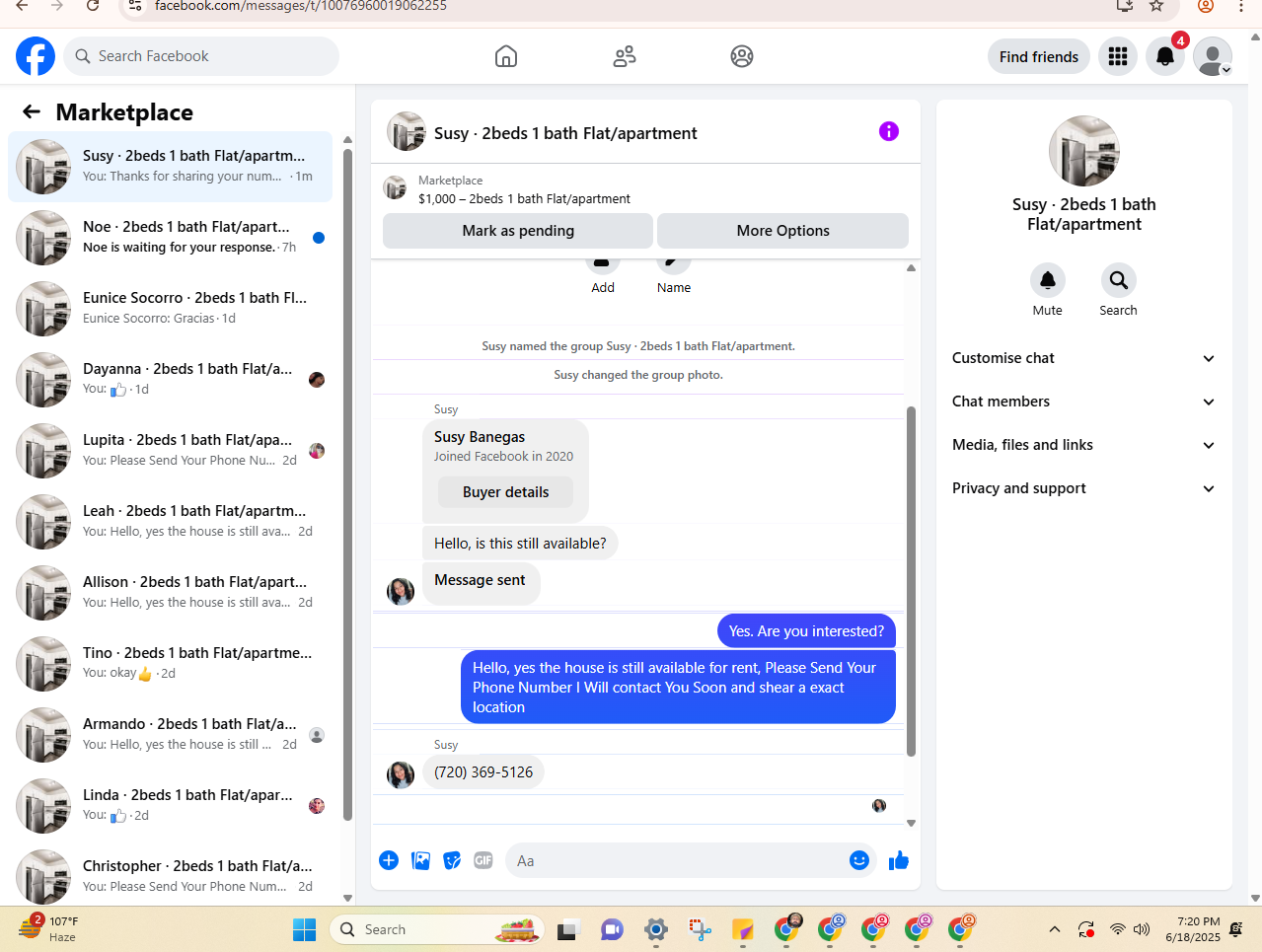Open Armando conversation in list
1262x952 pixels.
[x=170, y=735]
